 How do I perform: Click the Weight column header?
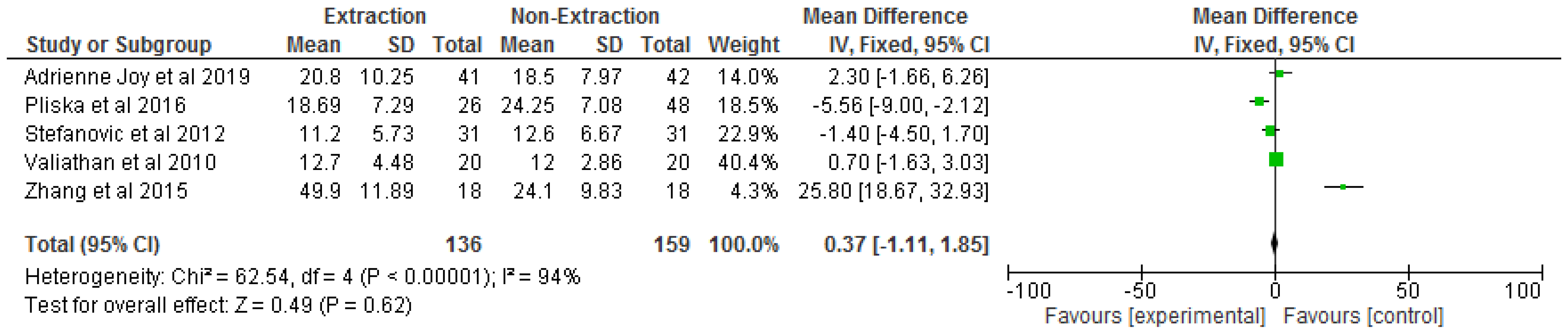(743, 44)
